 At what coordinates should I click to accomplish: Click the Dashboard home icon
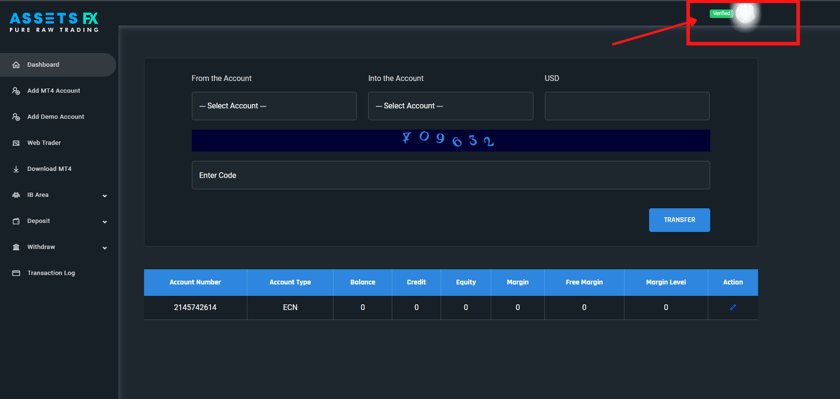pos(16,65)
